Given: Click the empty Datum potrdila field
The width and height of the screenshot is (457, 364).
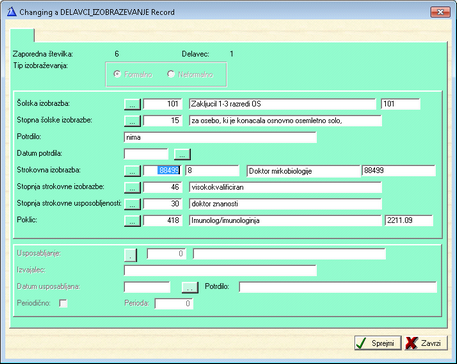Looking at the screenshot, I should click(x=146, y=154).
